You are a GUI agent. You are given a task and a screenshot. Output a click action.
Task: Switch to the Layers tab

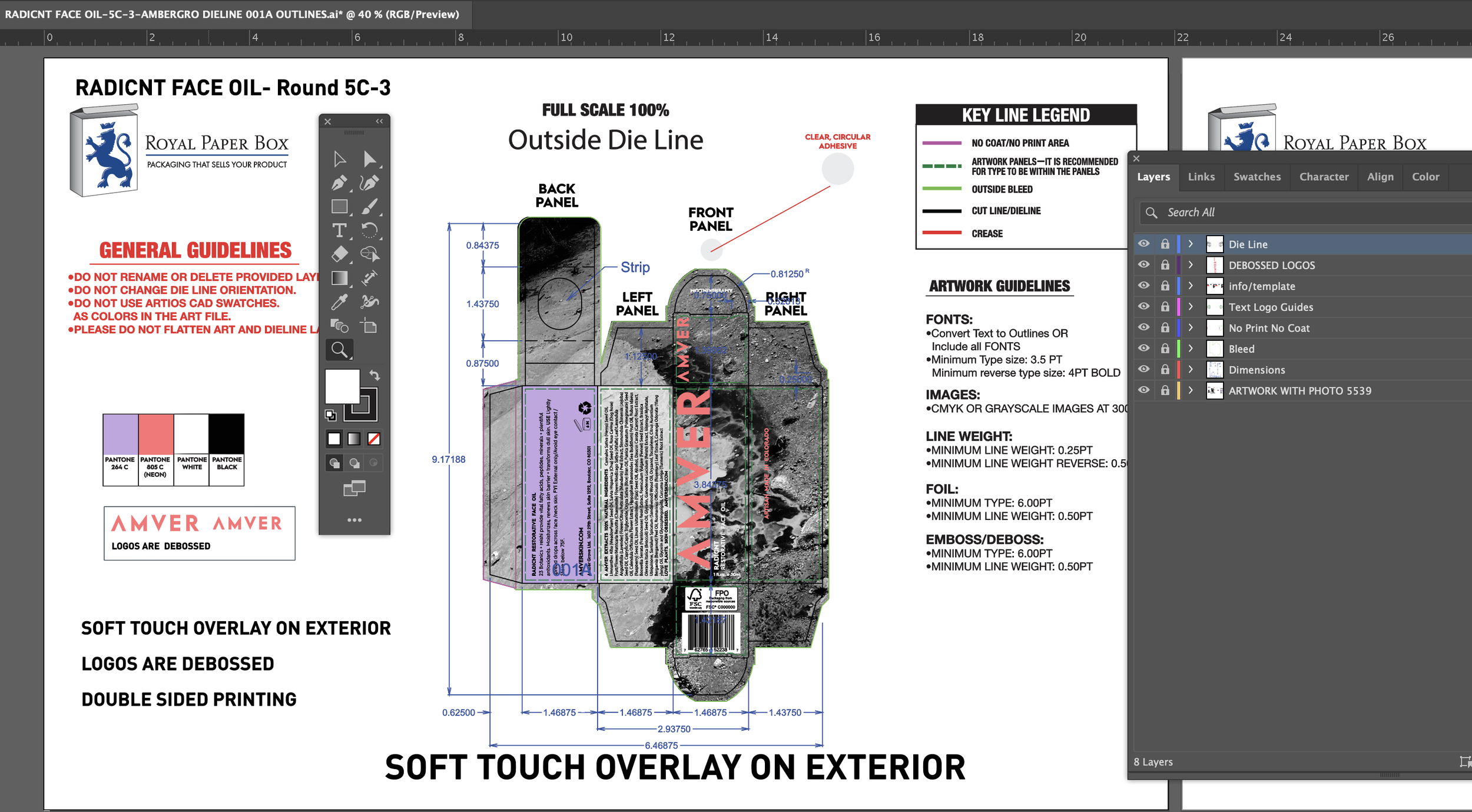tap(1153, 177)
